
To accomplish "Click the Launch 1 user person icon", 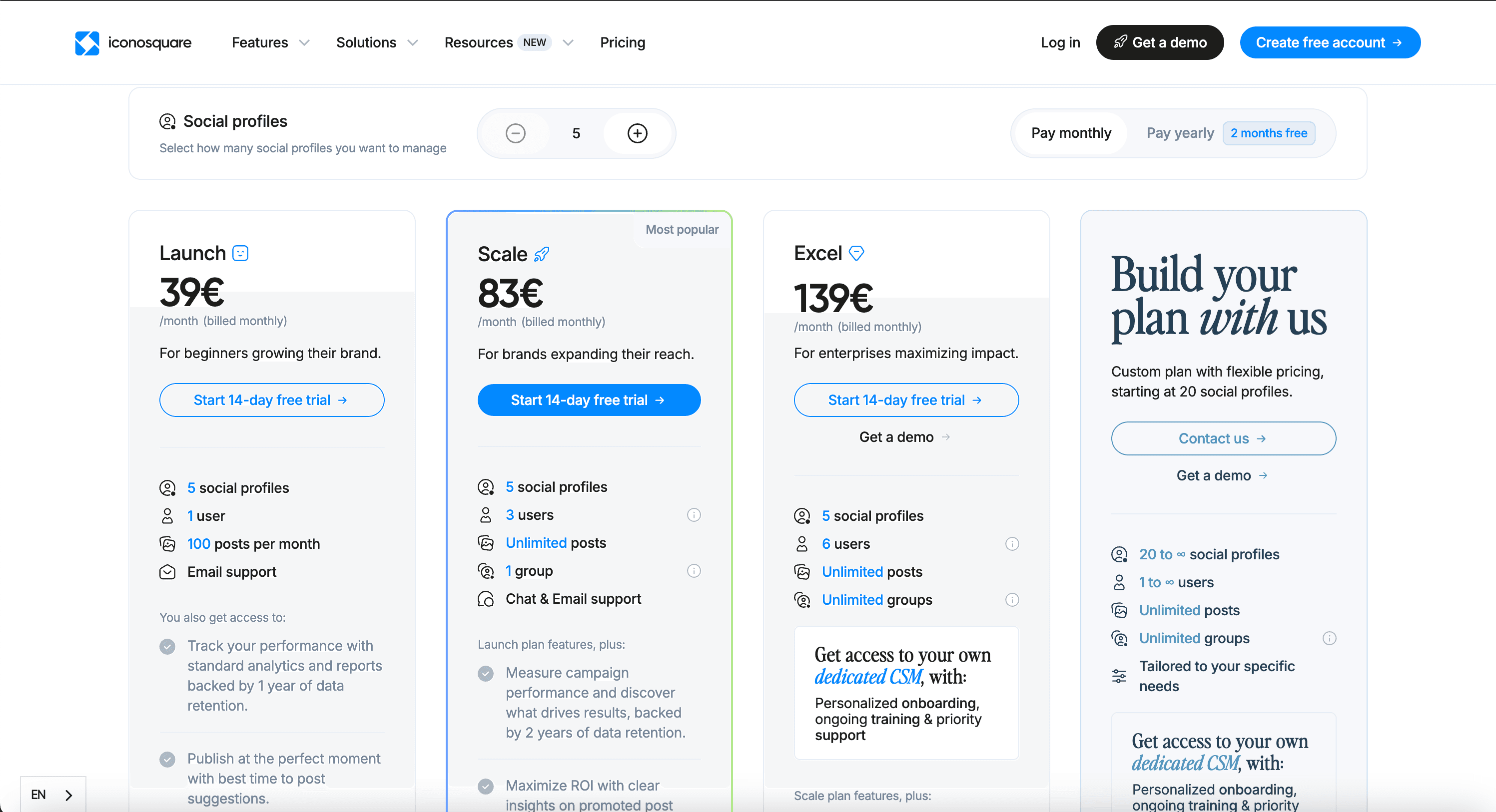I will click(x=167, y=516).
